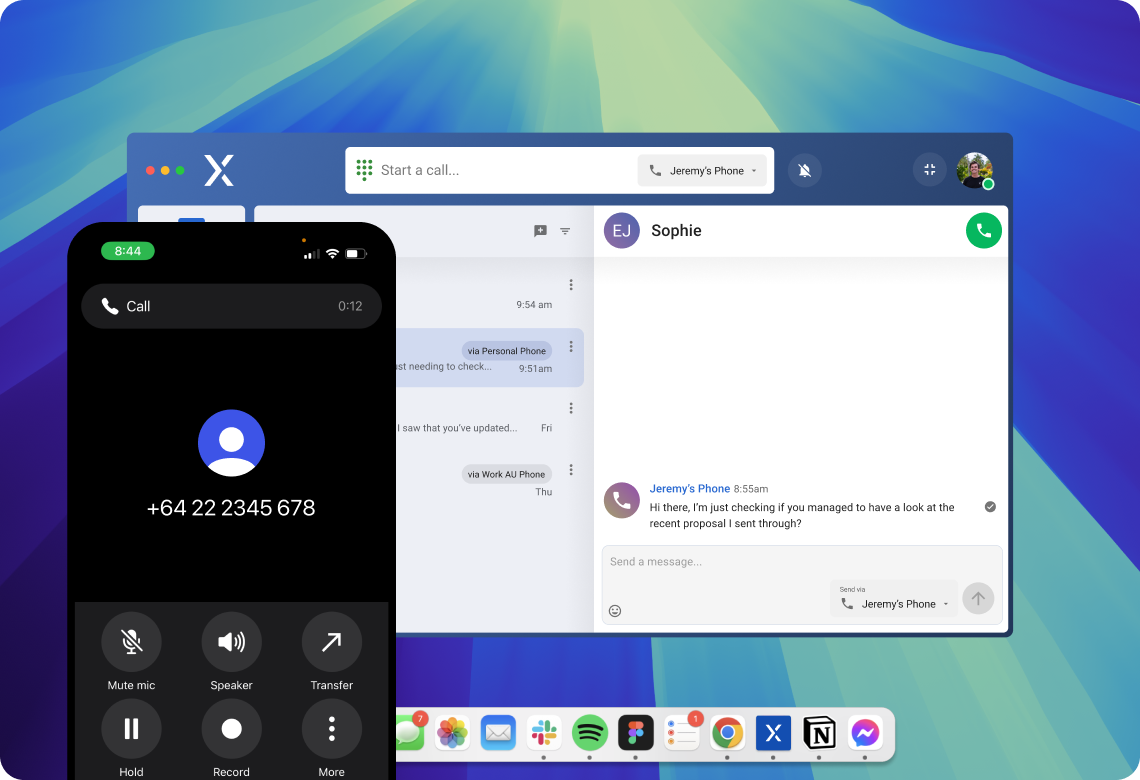
Task: Tap the +64 22 2345 678 number
Action: 231,507
